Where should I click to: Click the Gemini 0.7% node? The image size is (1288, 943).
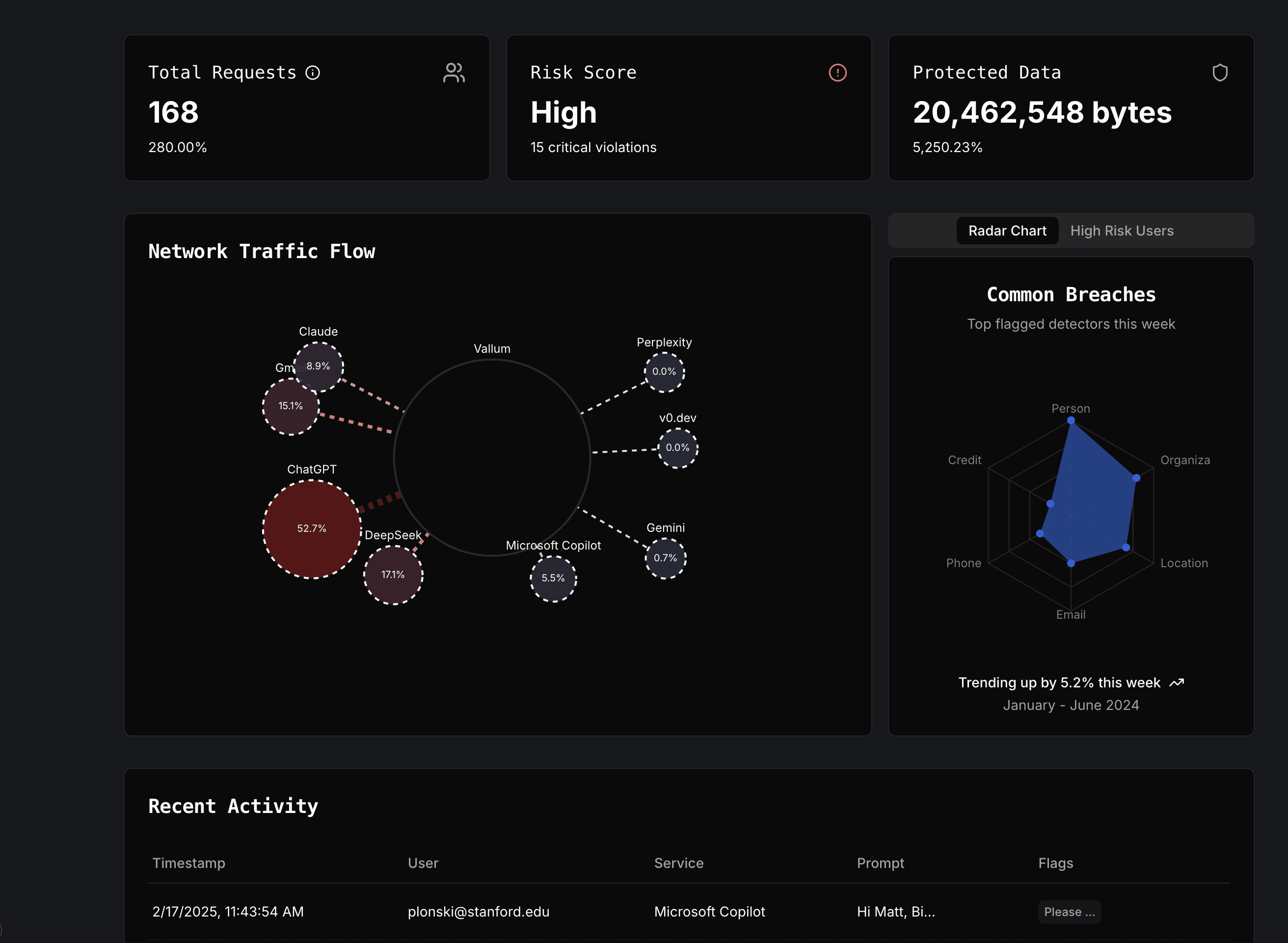pyautogui.click(x=665, y=558)
